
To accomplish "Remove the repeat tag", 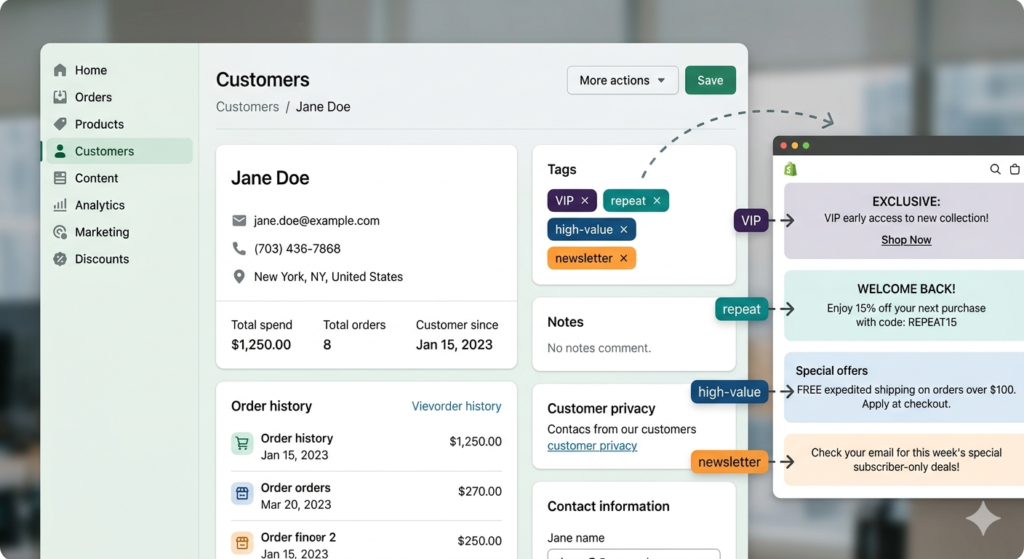I will [657, 201].
